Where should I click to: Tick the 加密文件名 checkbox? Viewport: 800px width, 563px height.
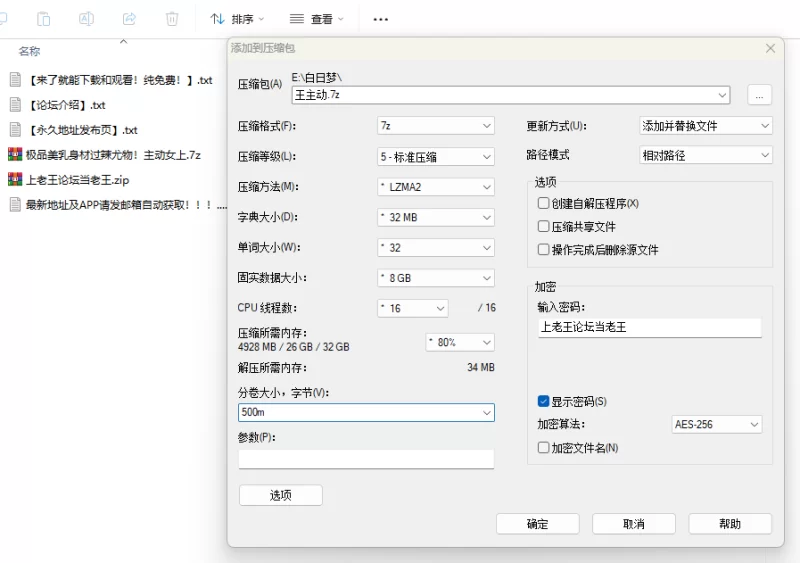click(544, 448)
